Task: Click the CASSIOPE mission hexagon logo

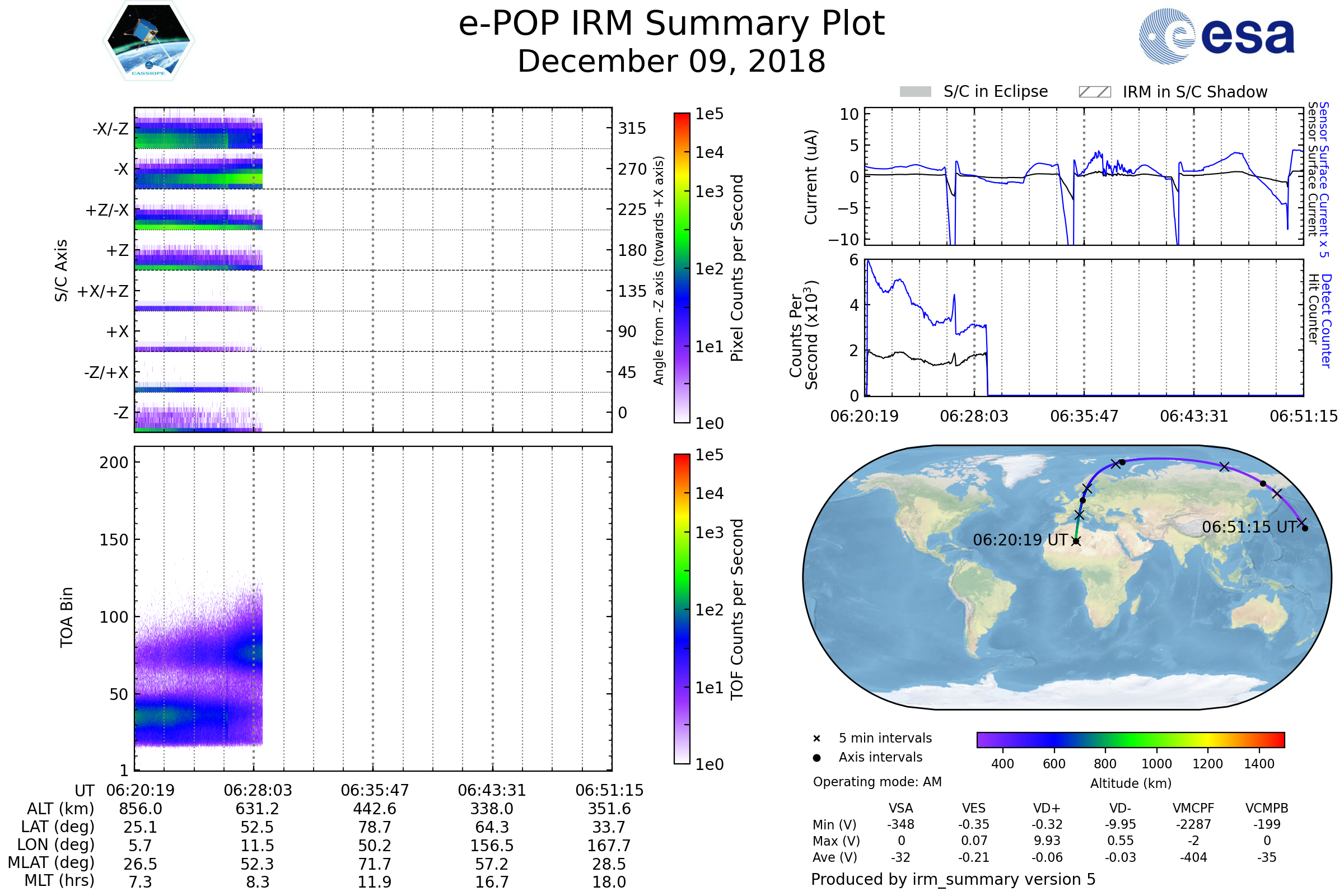Action: point(148,41)
